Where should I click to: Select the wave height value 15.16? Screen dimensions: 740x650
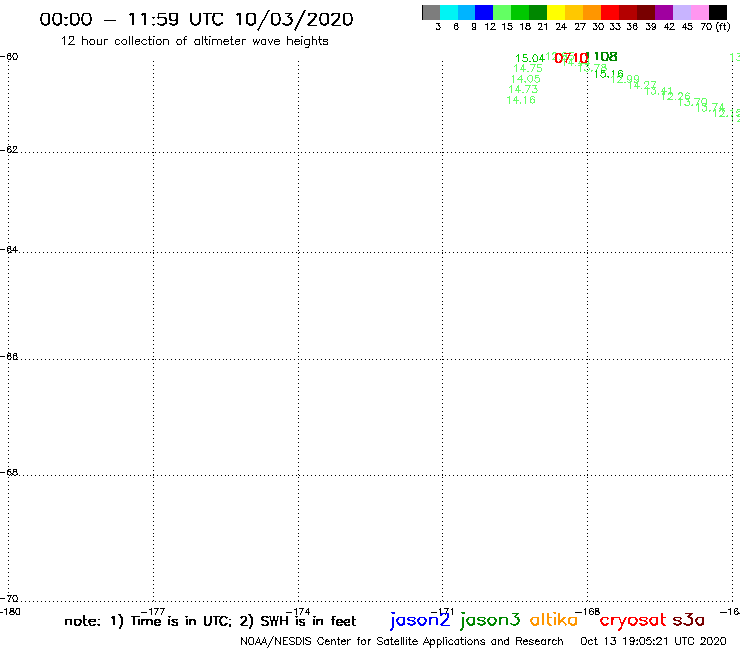click(x=608, y=74)
